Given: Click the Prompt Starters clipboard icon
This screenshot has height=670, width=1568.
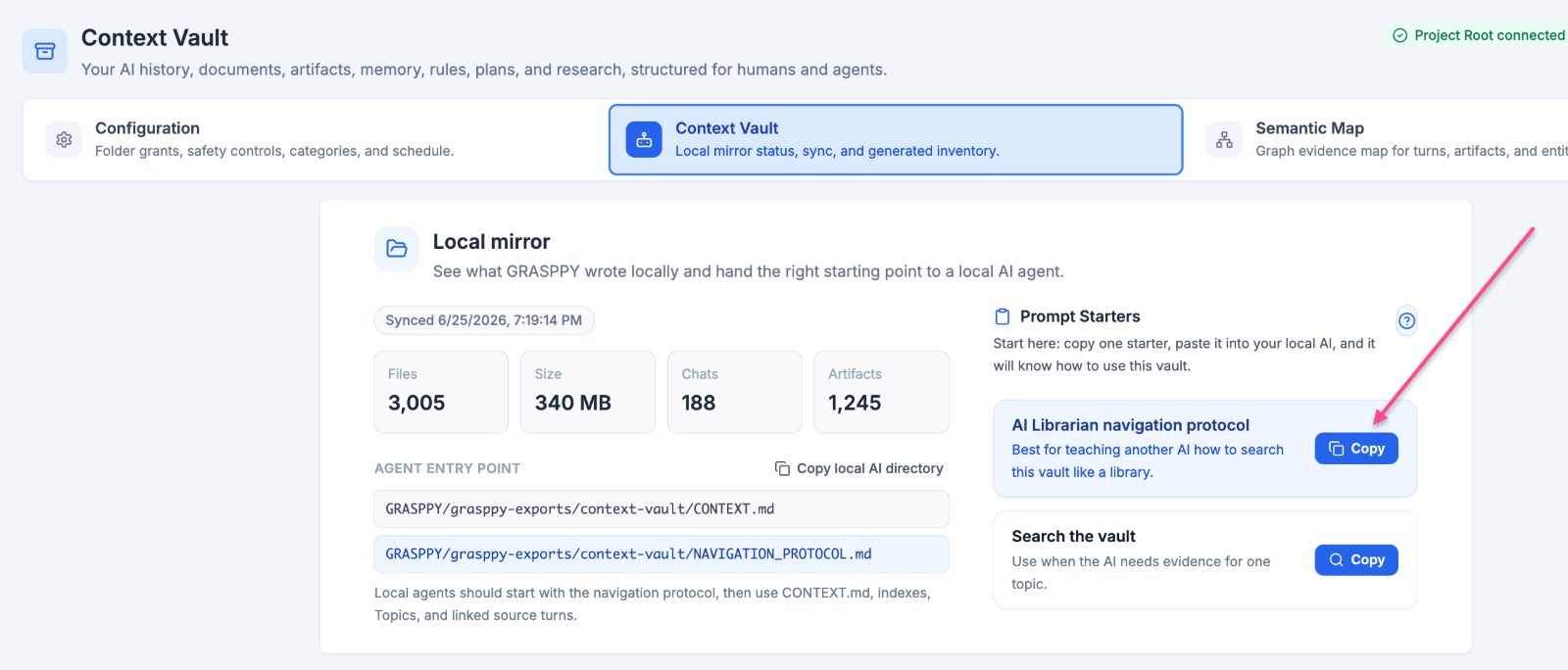Looking at the screenshot, I should coord(1002,316).
